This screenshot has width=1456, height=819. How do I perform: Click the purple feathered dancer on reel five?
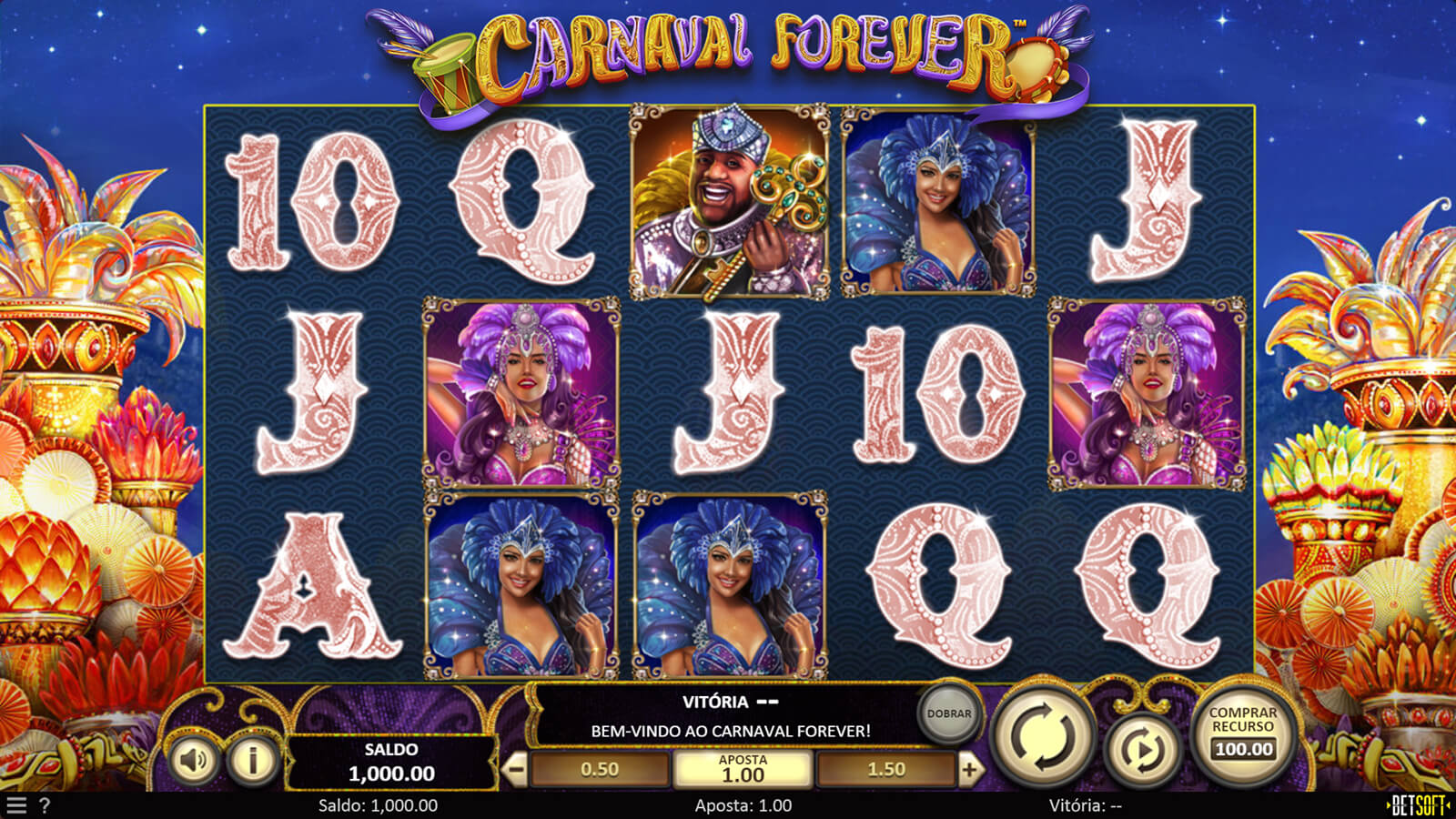pyautogui.click(x=1147, y=394)
